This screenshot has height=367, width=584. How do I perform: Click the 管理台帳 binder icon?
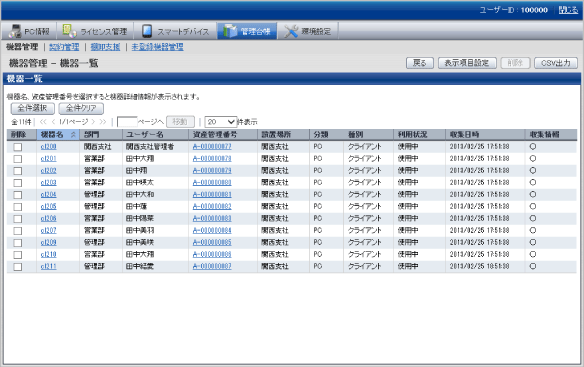[x=230, y=31]
